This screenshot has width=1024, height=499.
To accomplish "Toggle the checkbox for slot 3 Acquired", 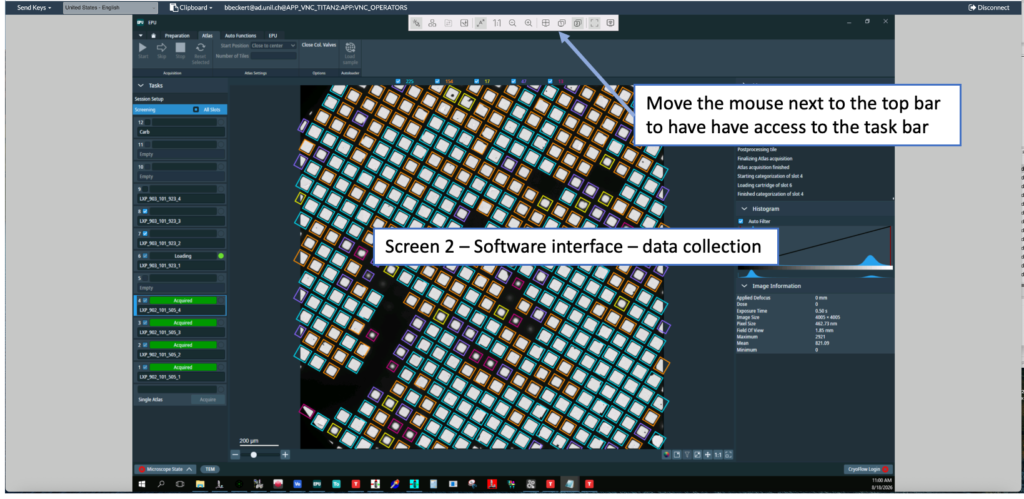I will point(146,323).
